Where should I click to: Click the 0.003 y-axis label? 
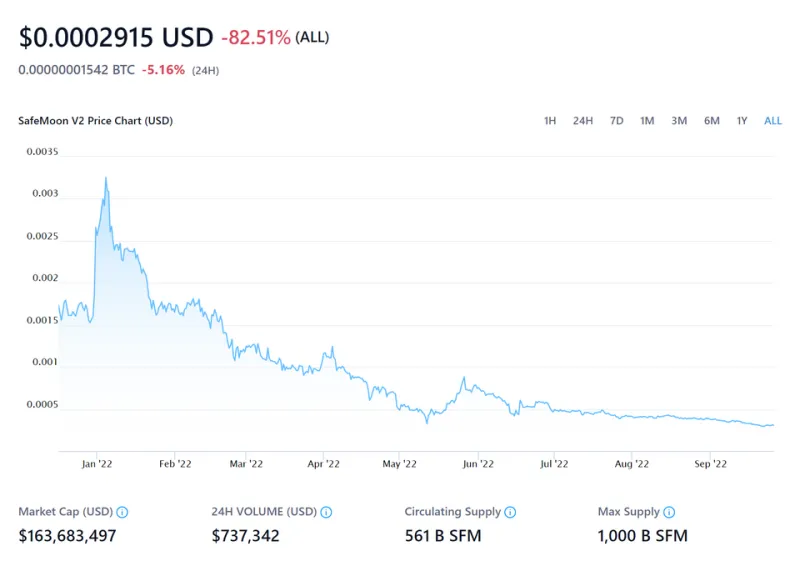(45, 193)
